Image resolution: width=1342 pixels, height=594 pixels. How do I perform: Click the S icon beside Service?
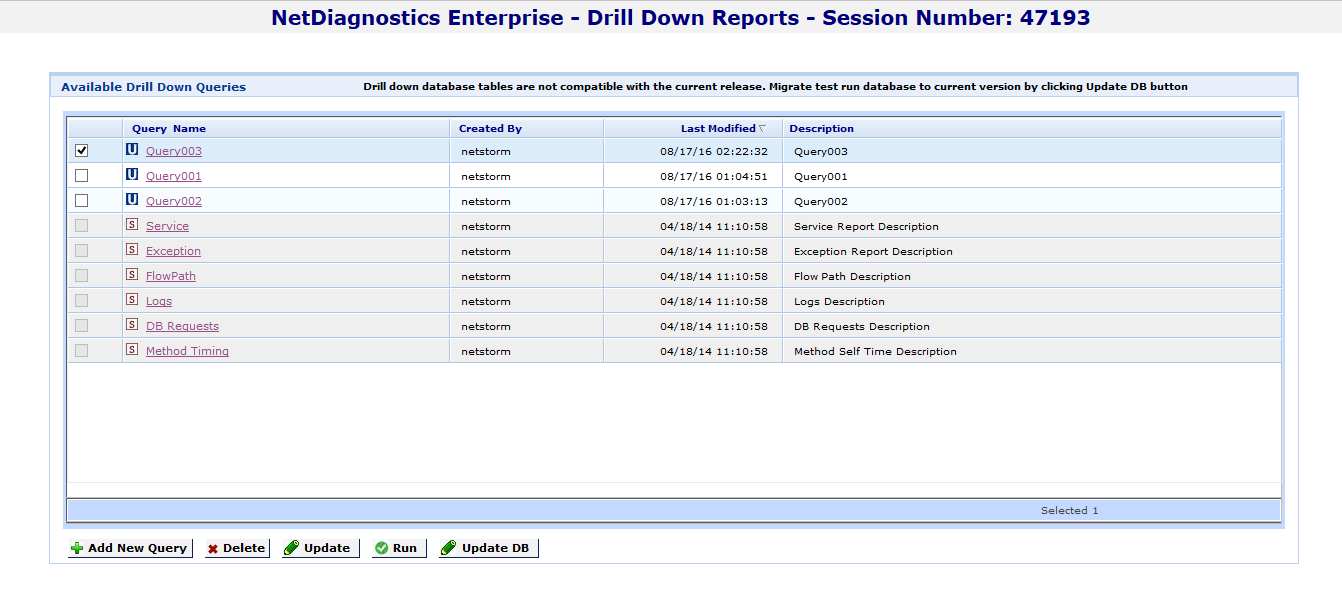pyautogui.click(x=132, y=225)
